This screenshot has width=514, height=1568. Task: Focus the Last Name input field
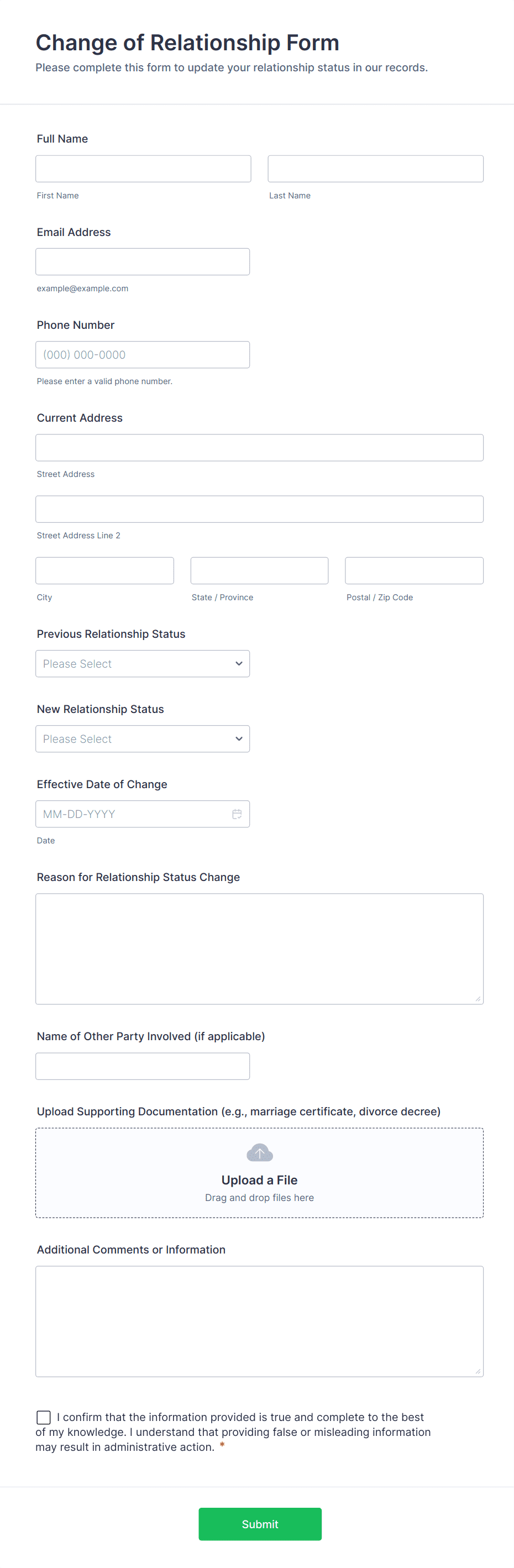(375, 169)
